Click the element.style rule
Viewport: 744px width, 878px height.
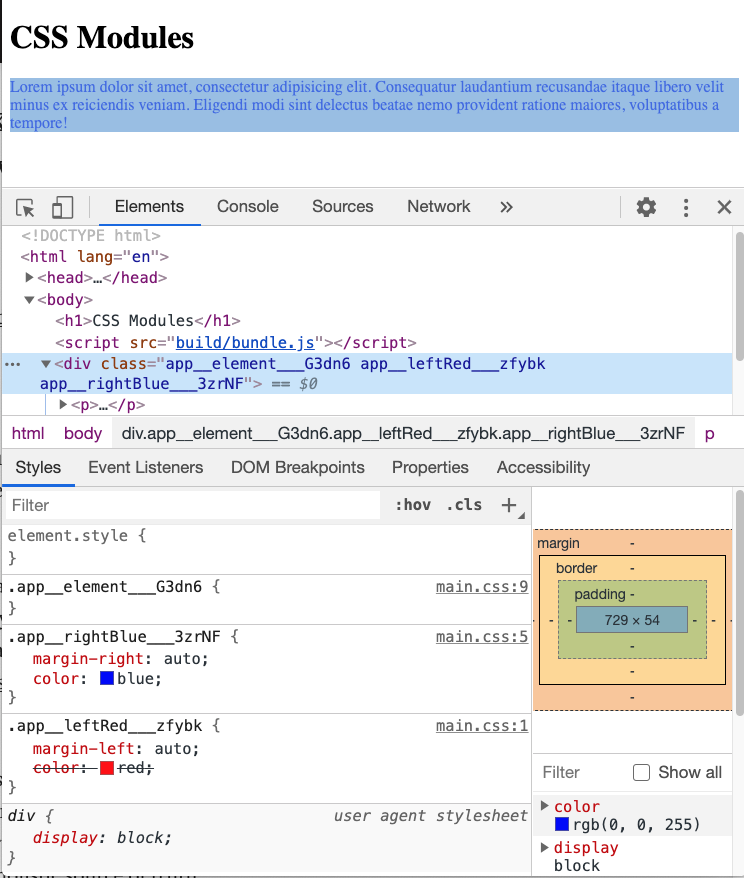(x=77, y=536)
